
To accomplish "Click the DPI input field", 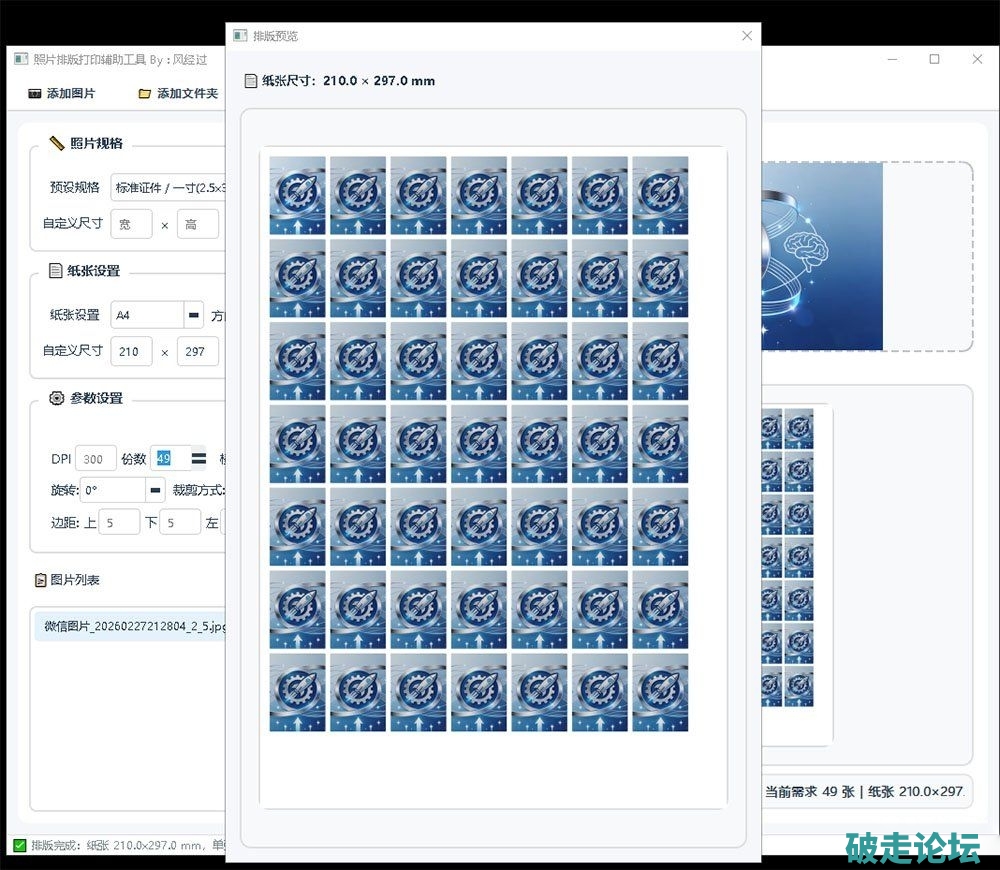I will [95, 459].
